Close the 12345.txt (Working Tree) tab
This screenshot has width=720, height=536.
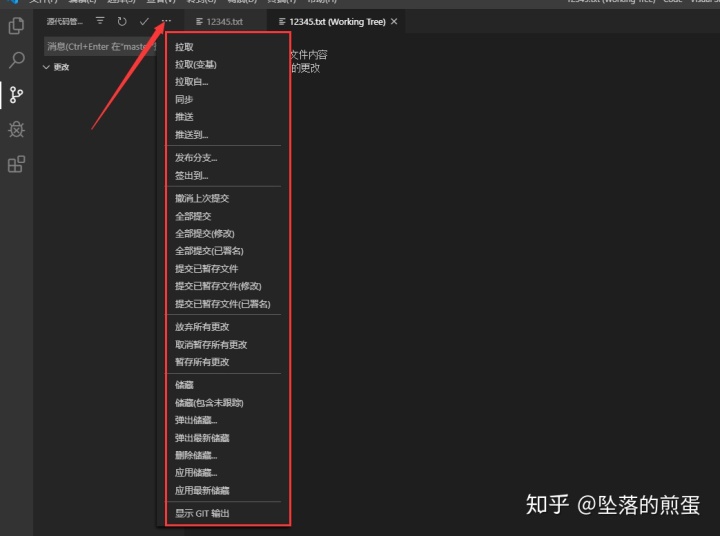click(x=394, y=22)
